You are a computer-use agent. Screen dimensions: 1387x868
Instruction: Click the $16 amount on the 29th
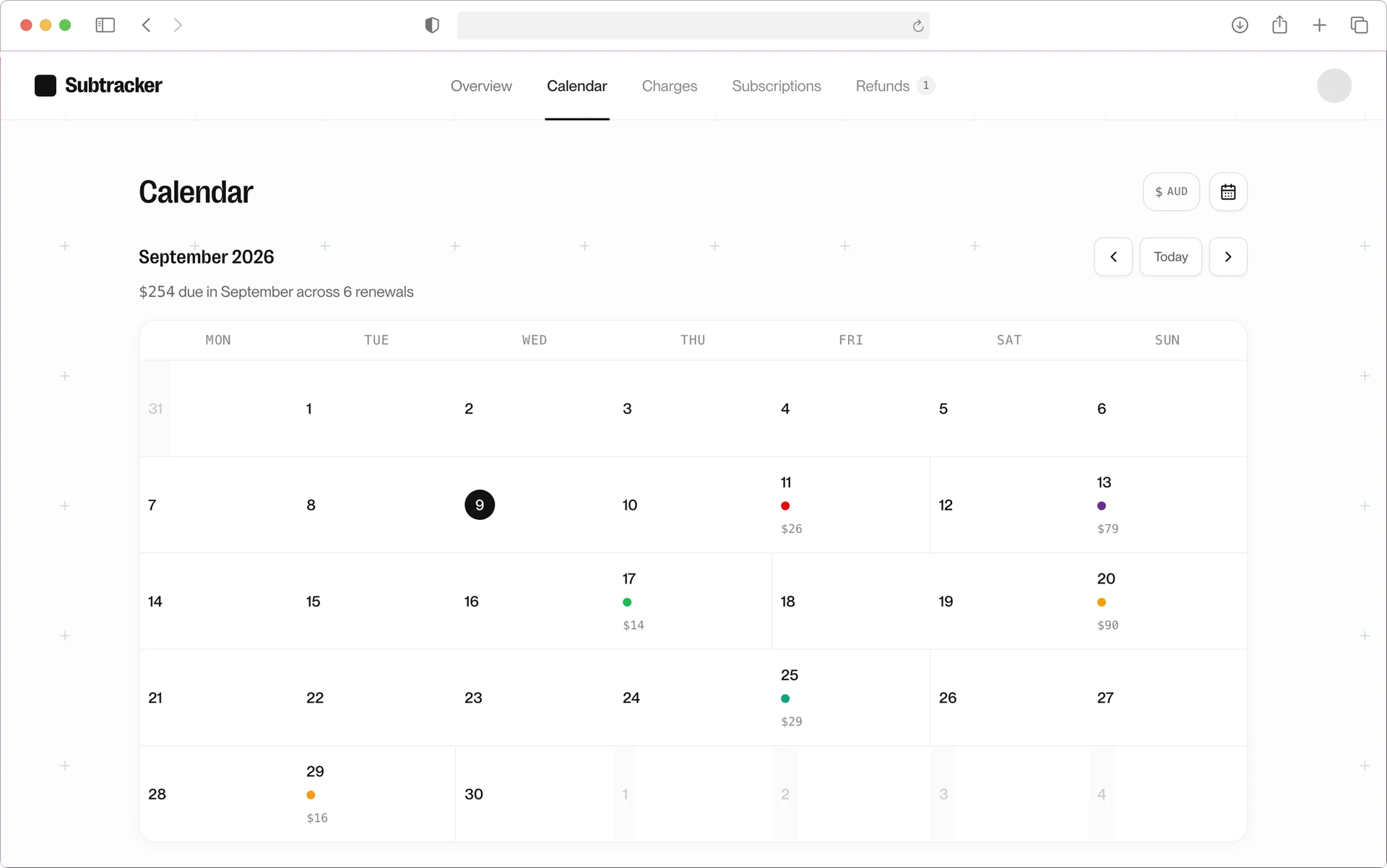click(317, 818)
